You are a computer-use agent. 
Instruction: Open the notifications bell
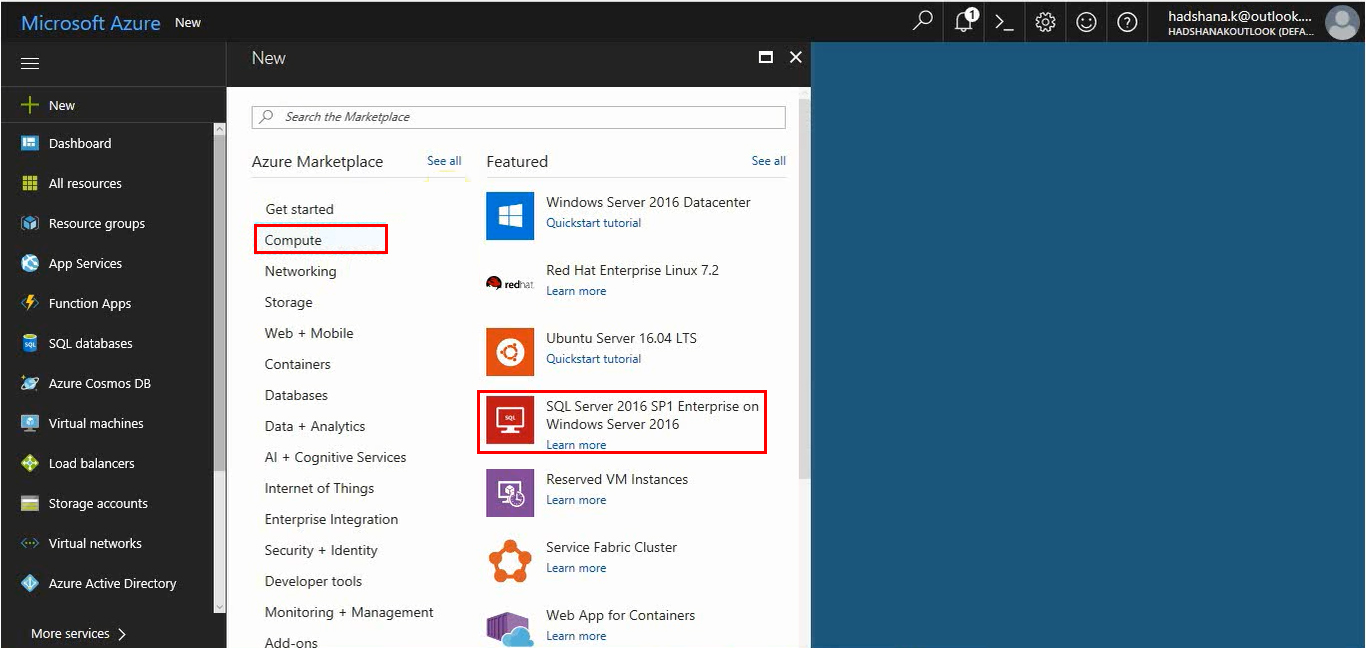click(x=963, y=21)
